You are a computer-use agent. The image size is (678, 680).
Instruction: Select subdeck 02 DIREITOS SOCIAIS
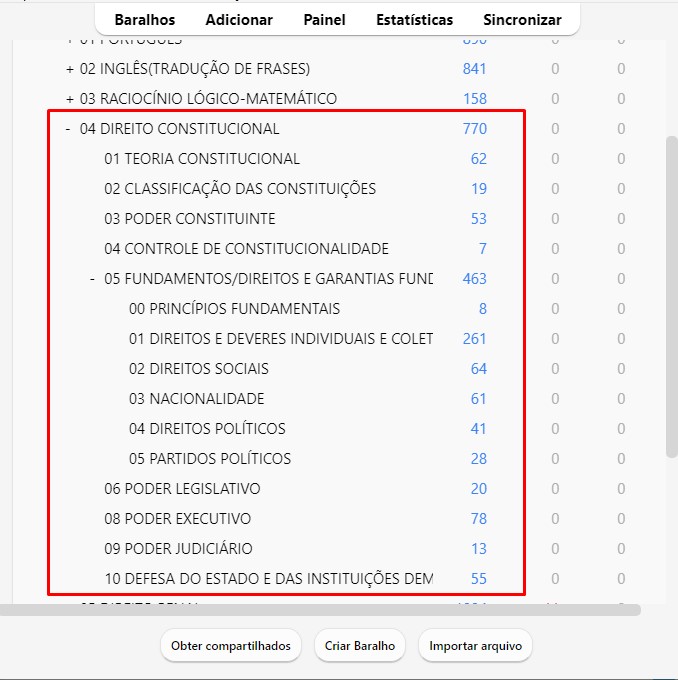[199, 369]
